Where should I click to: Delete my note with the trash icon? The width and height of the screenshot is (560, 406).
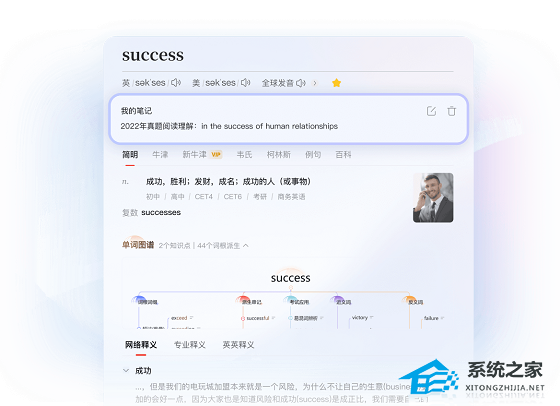[451, 111]
